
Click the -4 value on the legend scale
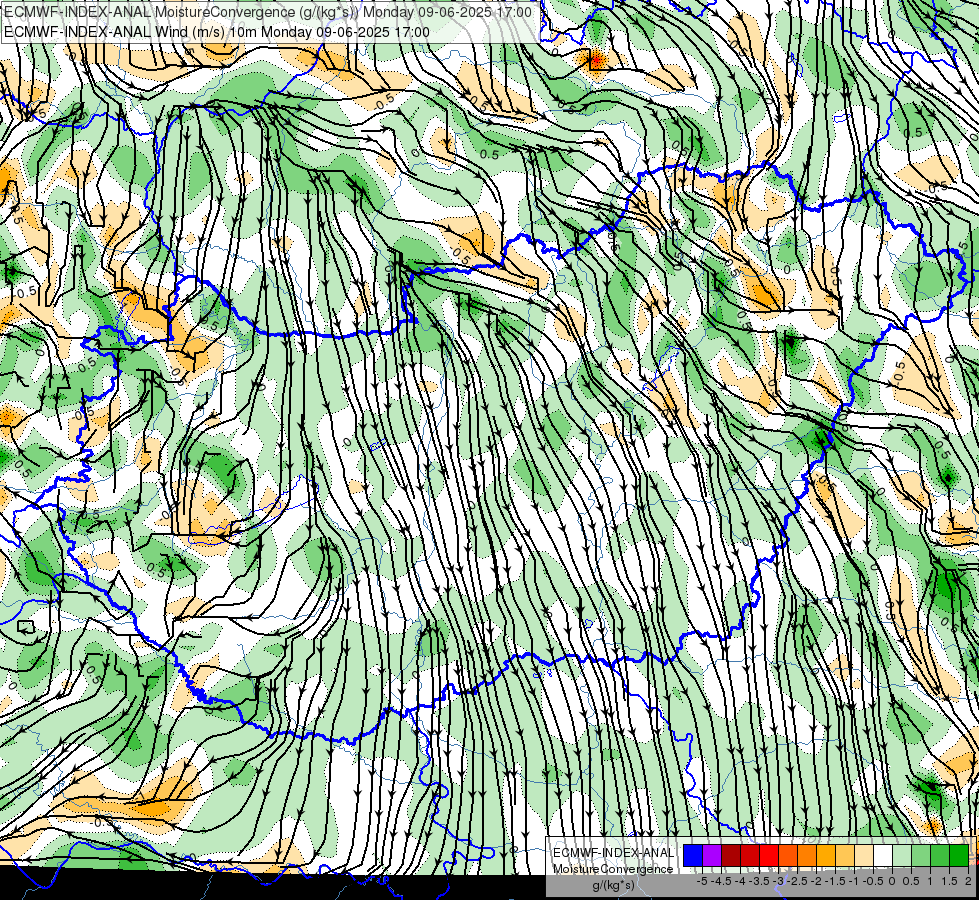(740, 881)
